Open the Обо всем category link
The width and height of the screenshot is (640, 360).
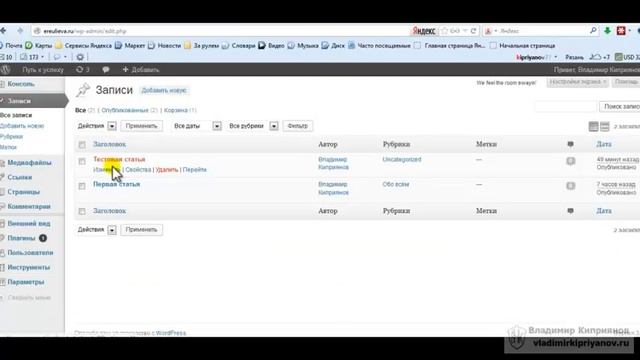click(396, 184)
